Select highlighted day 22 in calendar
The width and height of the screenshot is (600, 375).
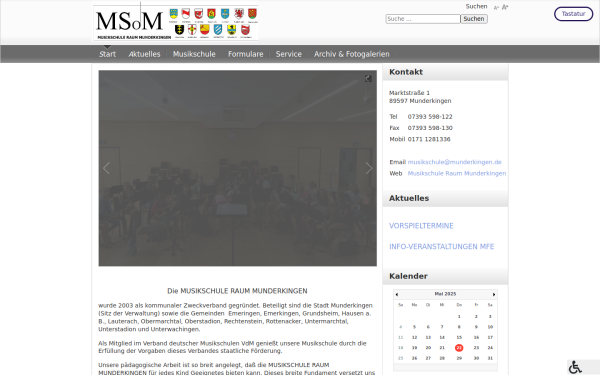coord(459,348)
